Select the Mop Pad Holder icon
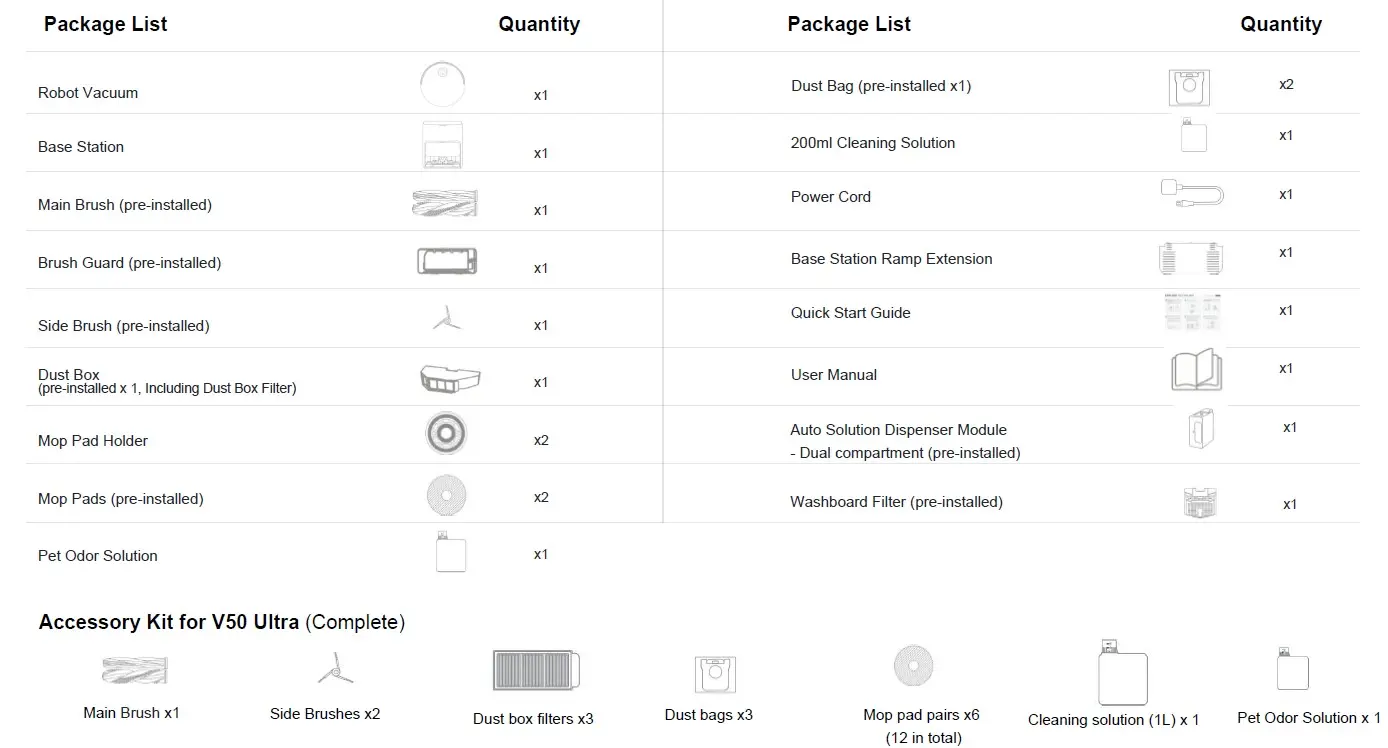The image size is (1388, 748). click(x=445, y=434)
